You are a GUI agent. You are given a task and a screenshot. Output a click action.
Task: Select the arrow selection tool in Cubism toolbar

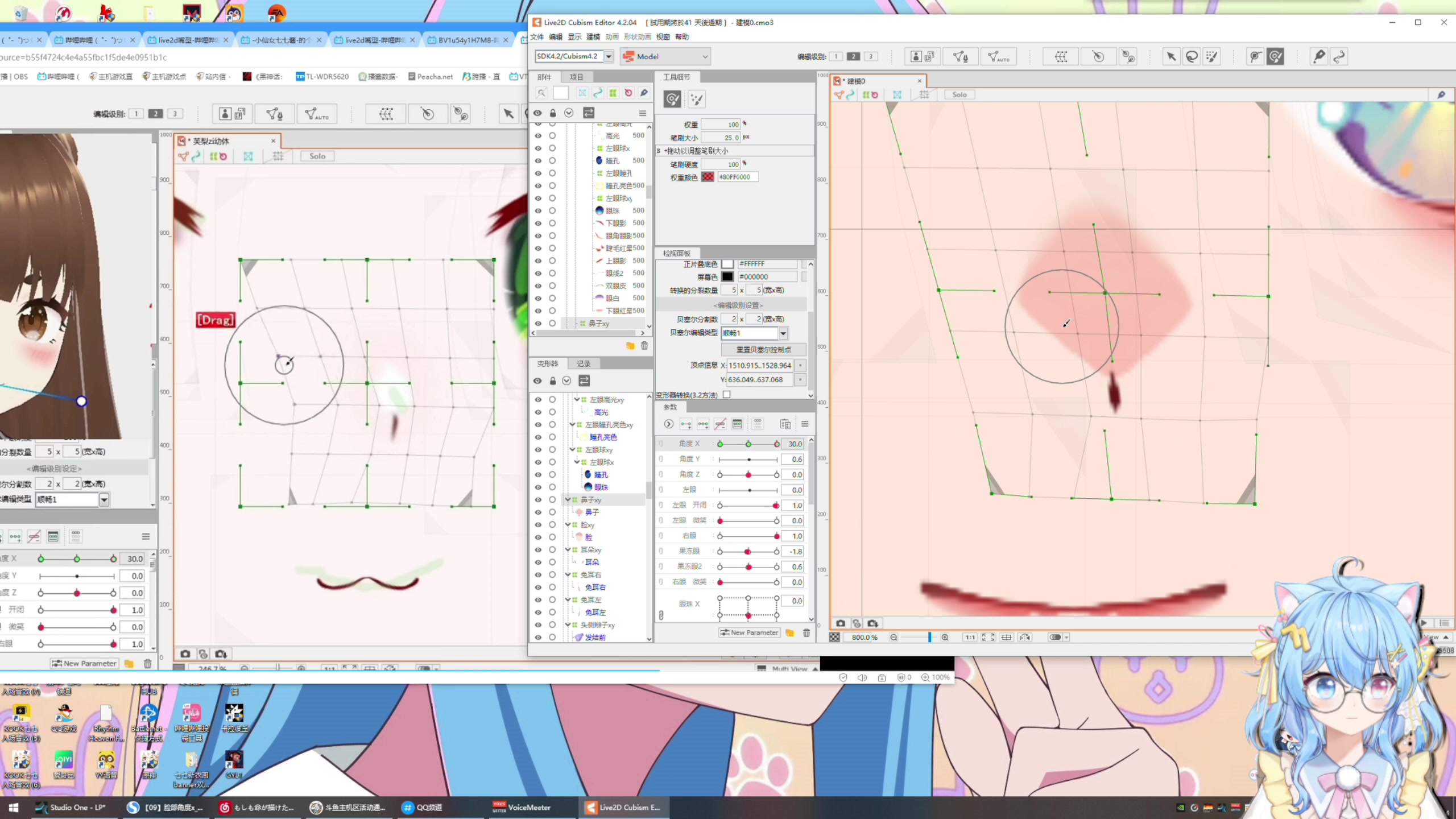pyautogui.click(x=1170, y=56)
